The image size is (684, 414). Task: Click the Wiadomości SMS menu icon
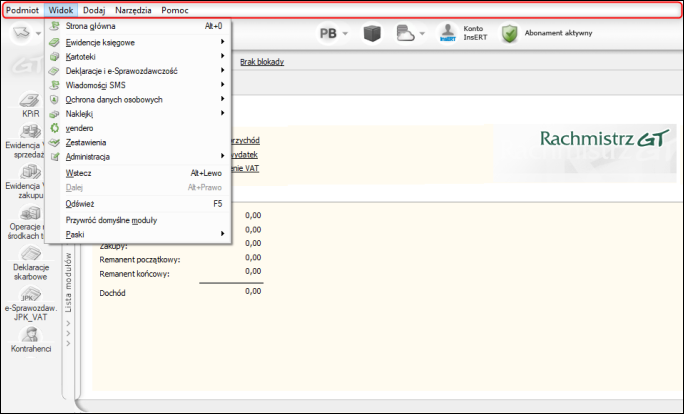click(x=54, y=85)
